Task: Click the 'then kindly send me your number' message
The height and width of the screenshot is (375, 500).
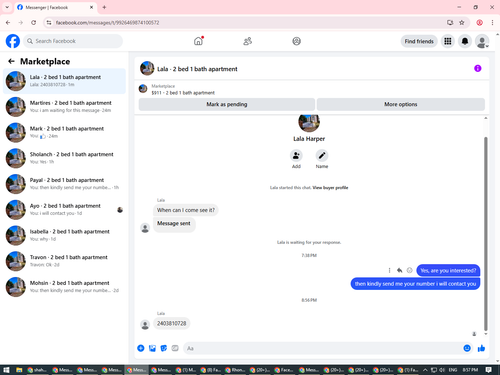Action: coord(415,284)
